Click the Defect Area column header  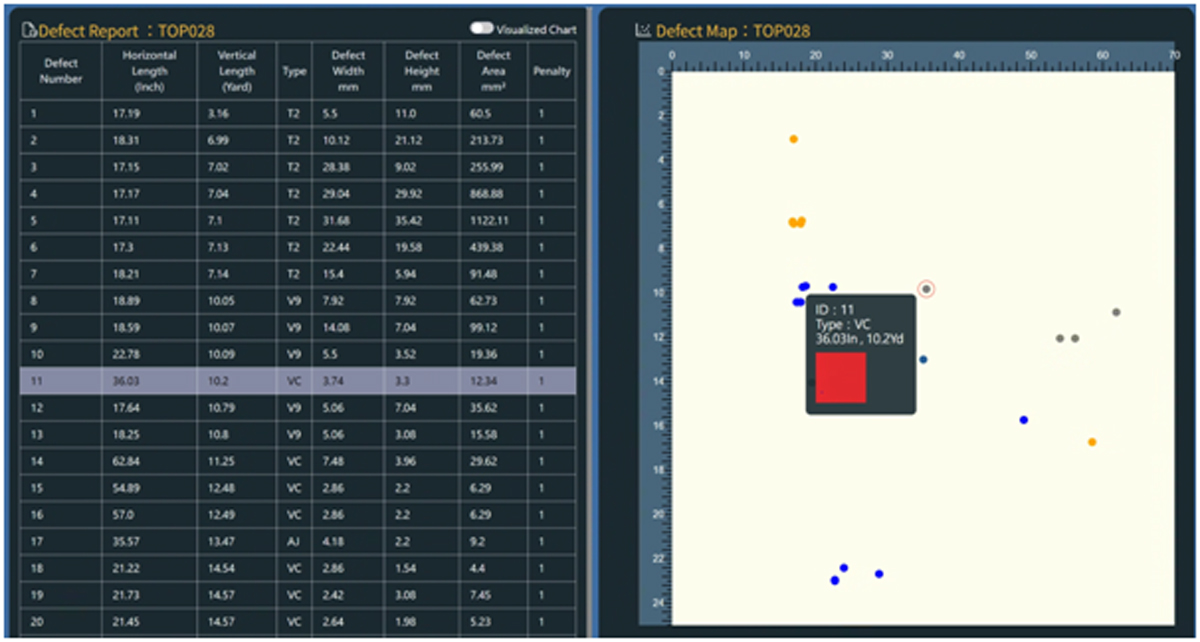pos(495,71)
